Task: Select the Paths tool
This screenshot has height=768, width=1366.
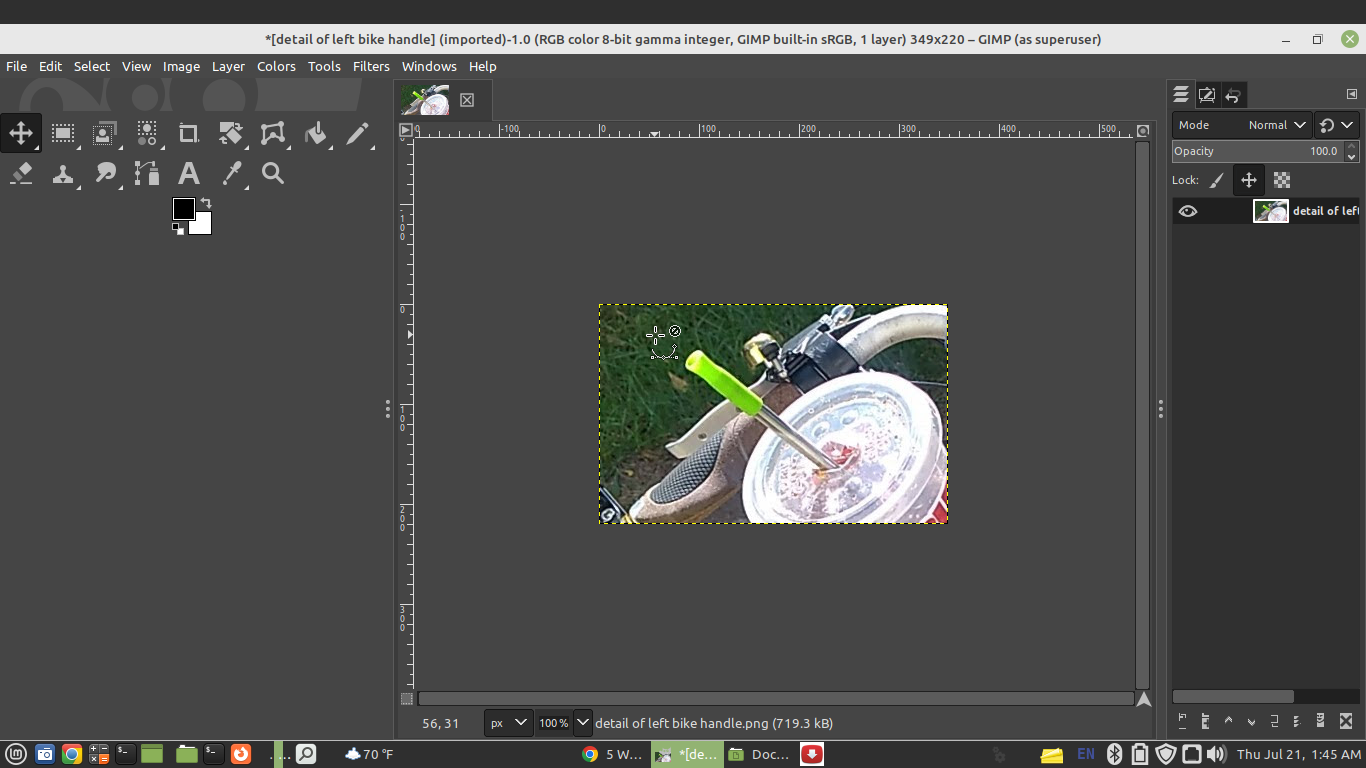Action: click(147, 174)
